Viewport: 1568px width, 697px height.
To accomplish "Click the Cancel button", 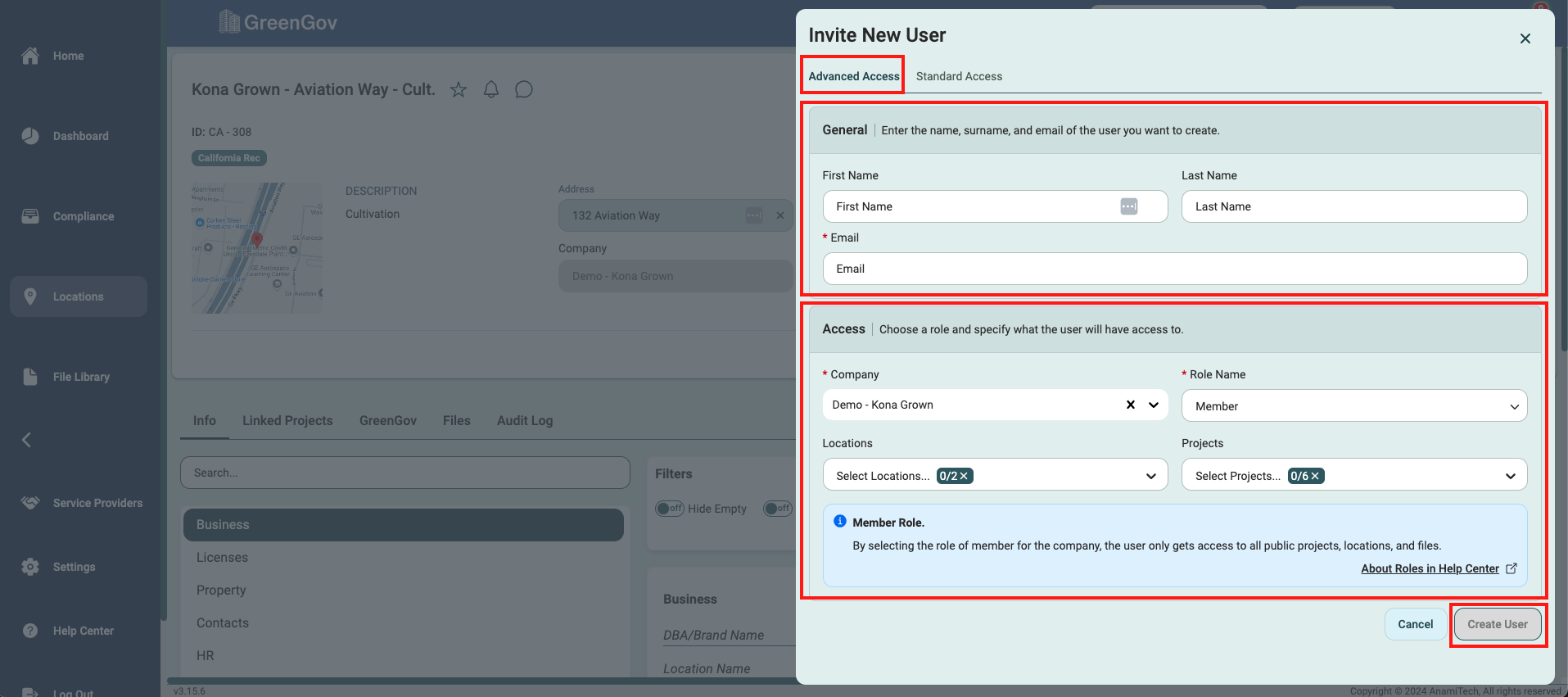I will (x=1415, y=624).
